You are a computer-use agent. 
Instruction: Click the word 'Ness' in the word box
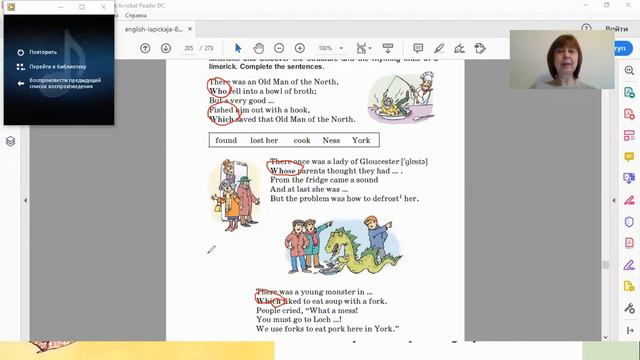pos(331,140)
